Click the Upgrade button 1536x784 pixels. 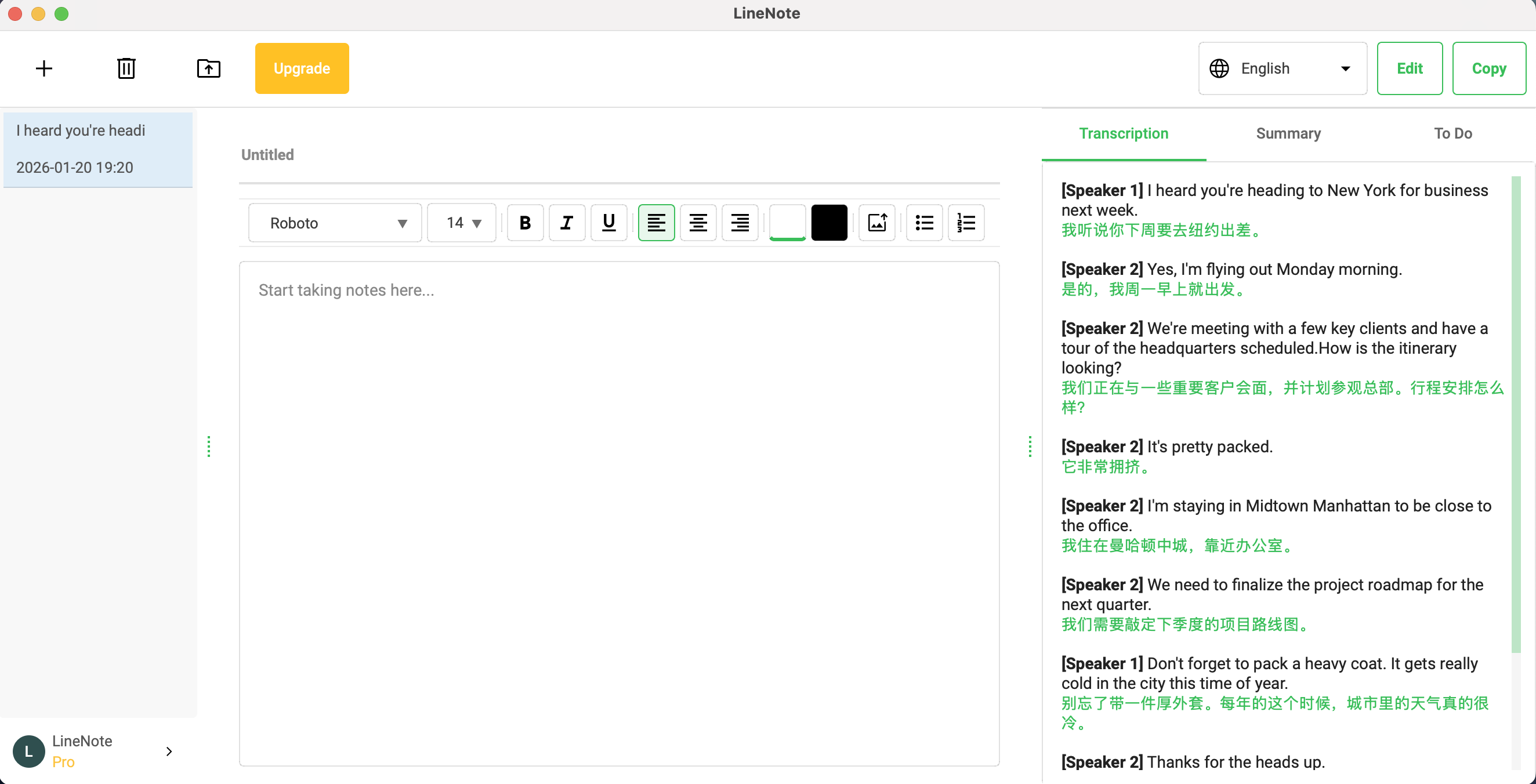point(302,68)
